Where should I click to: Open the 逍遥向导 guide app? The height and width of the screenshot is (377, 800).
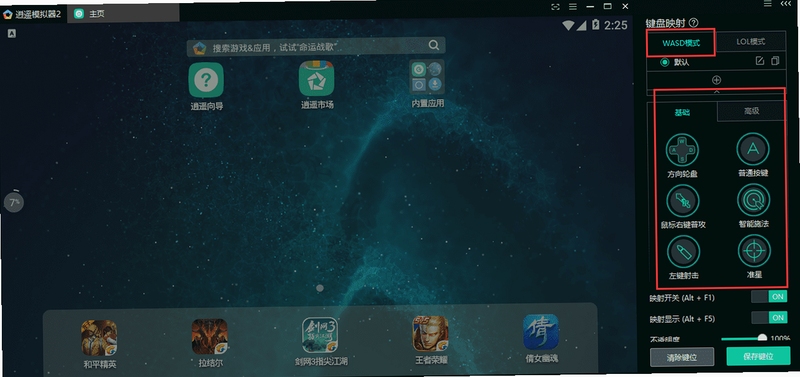tap(206, 80)
